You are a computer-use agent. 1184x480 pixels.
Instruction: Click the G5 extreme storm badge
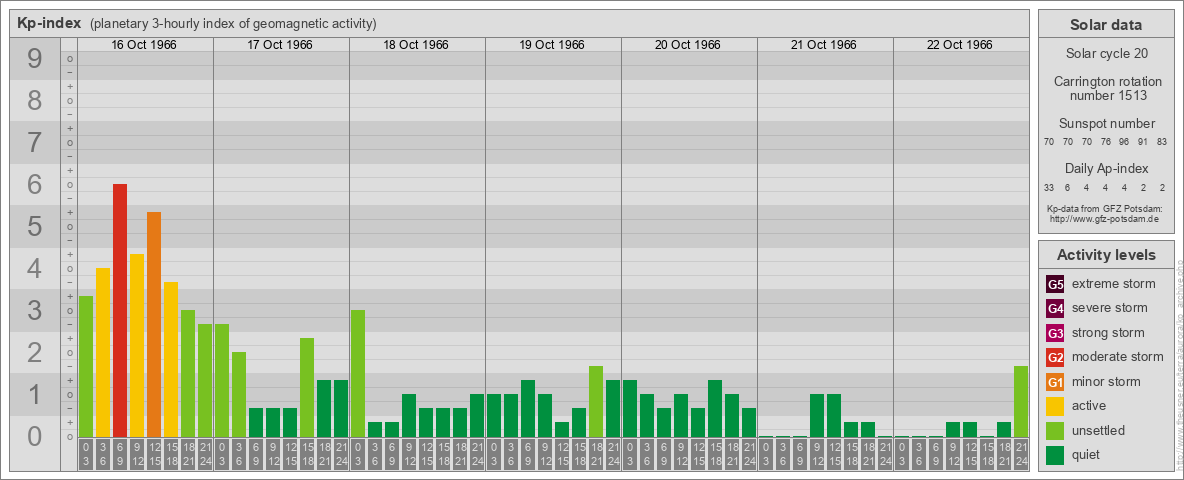pyautogui.click(x=1055, y=285)
